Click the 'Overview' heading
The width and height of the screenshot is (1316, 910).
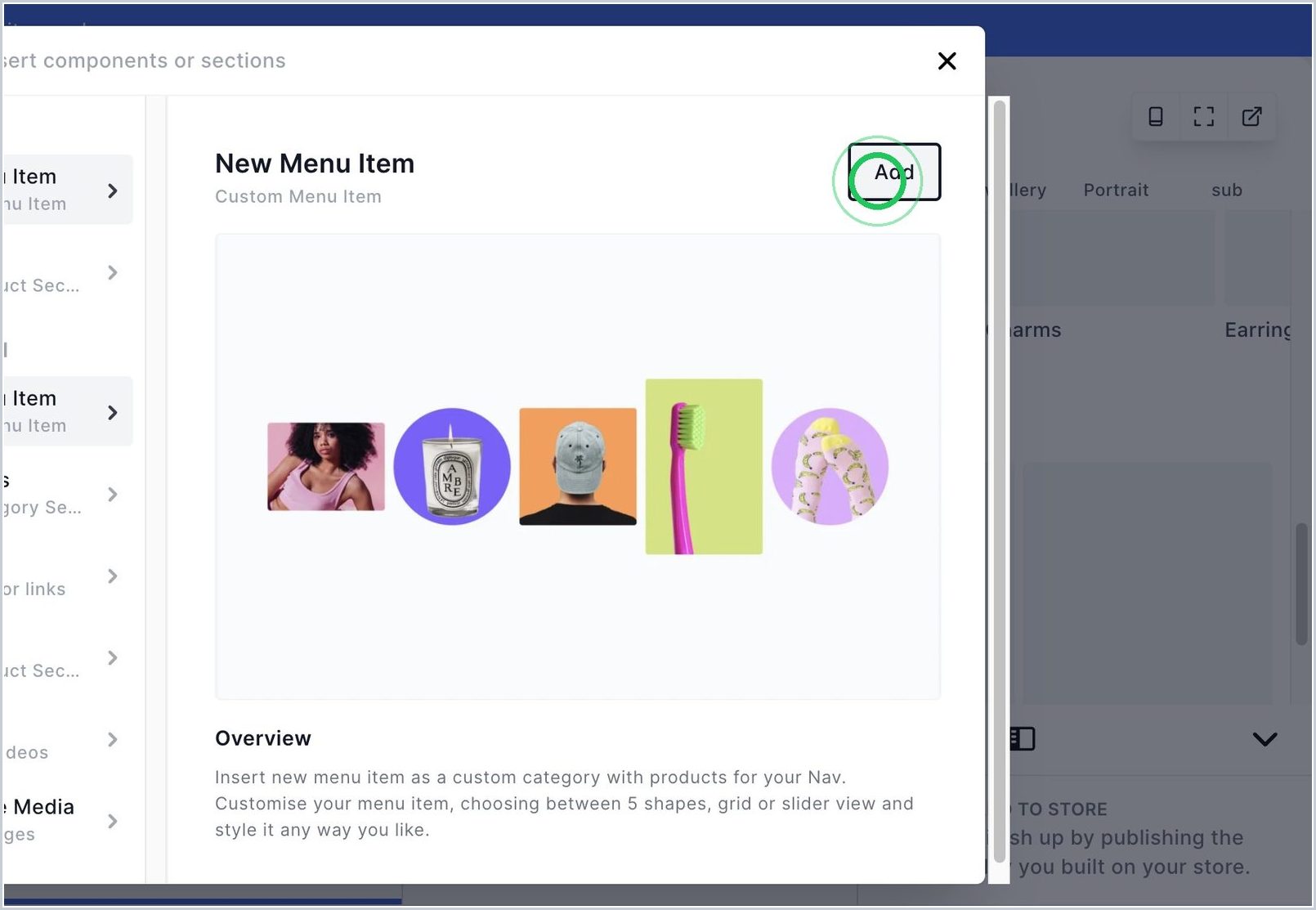tap(263, 738)
